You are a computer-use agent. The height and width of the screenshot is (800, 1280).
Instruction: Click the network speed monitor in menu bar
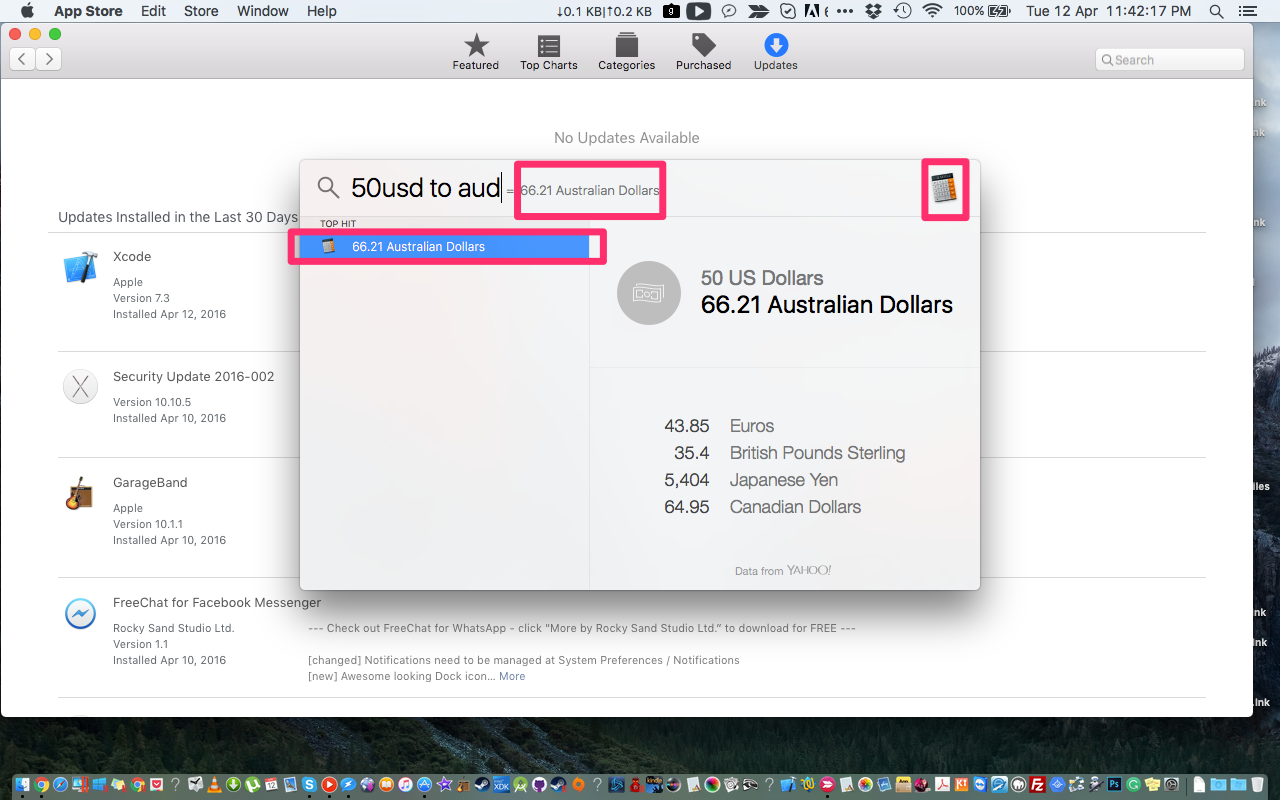604,11
